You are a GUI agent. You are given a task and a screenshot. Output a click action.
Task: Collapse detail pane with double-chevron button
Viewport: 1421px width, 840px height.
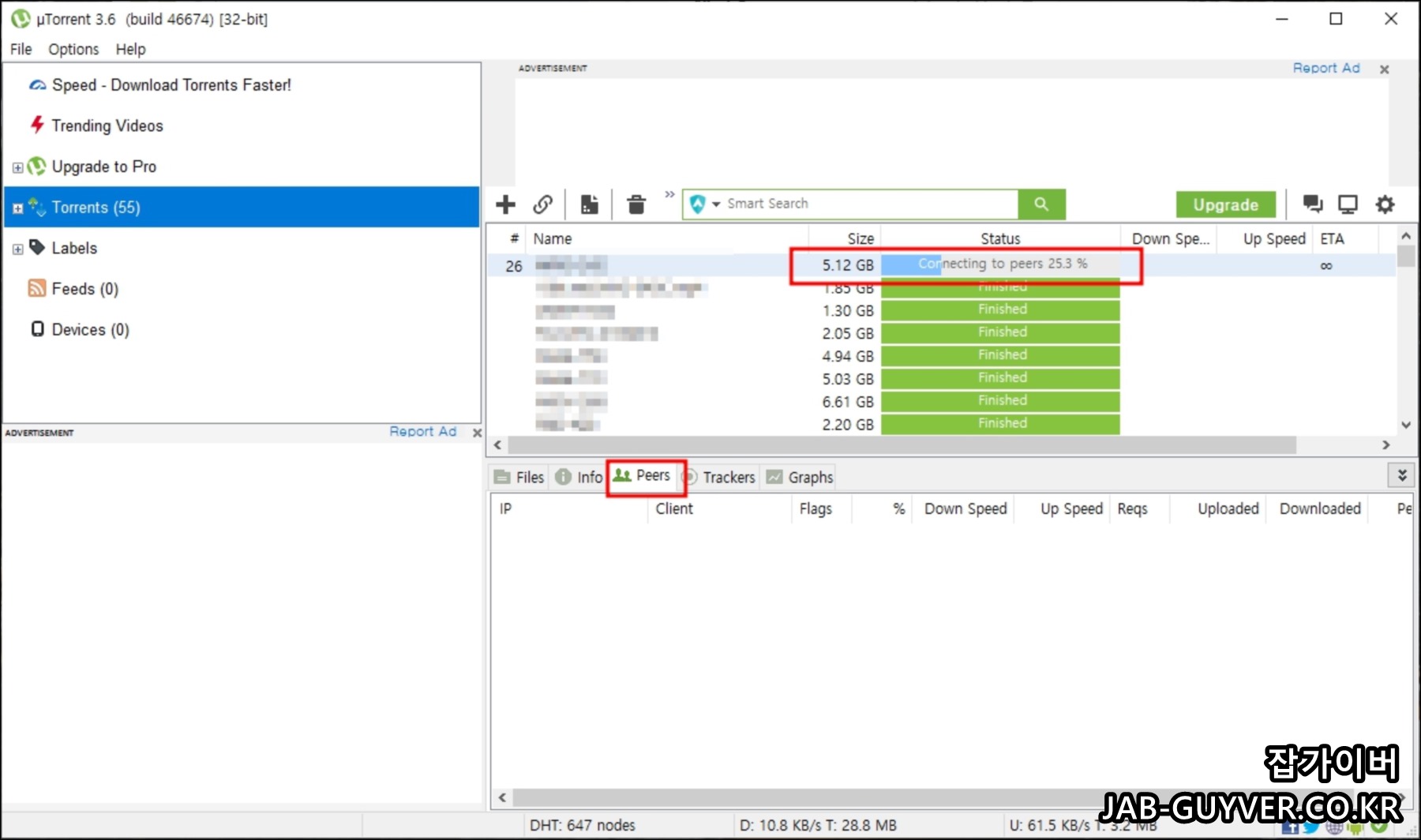(1401, 475)
